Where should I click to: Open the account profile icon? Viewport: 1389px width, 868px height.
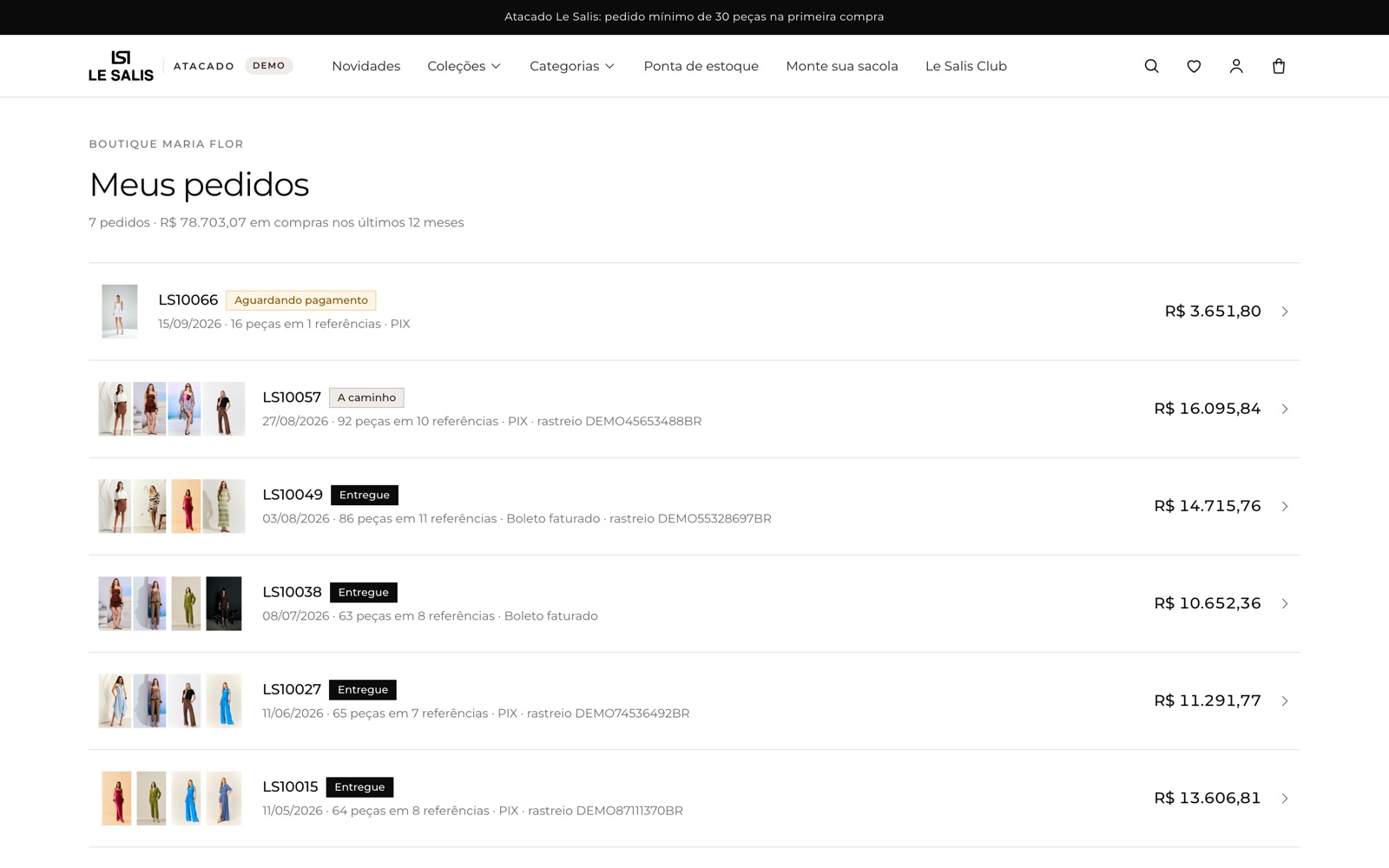(x=1236, y=66)
